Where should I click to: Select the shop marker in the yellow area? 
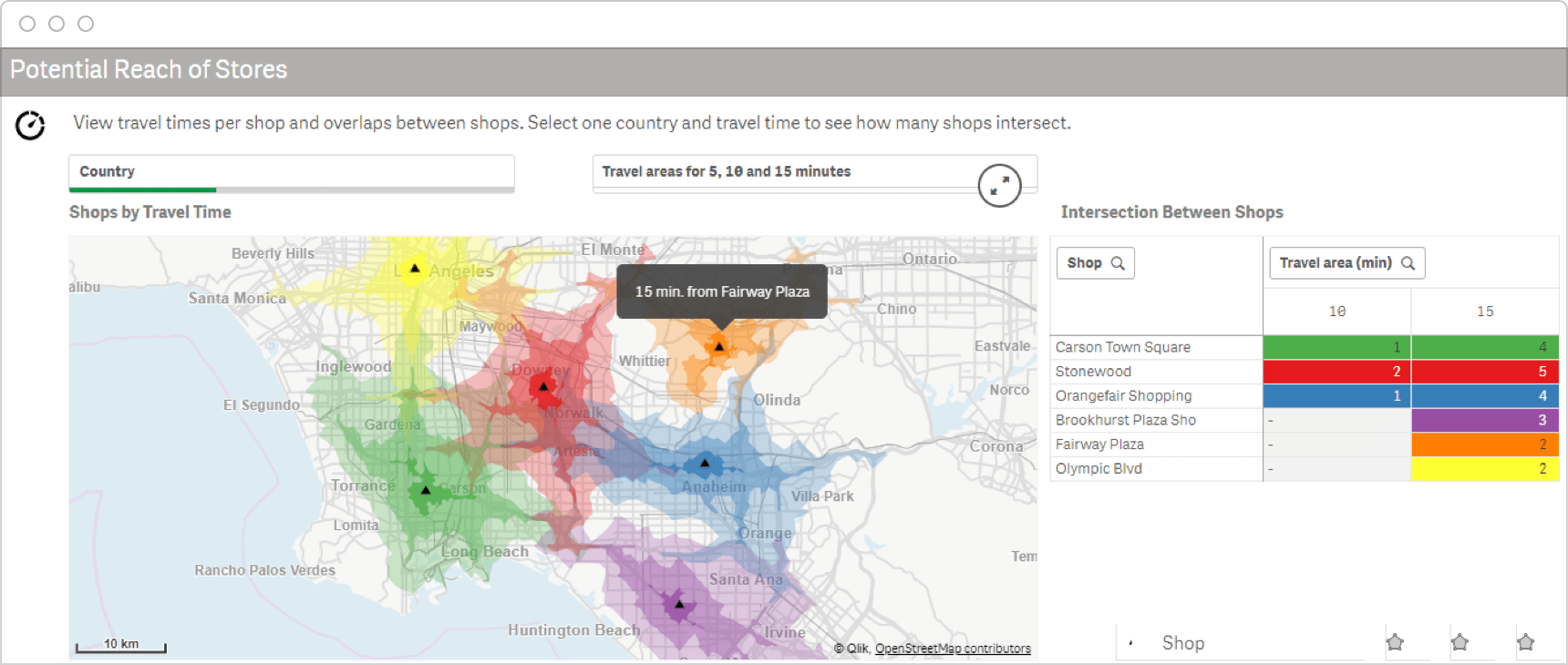coord(415,269)
